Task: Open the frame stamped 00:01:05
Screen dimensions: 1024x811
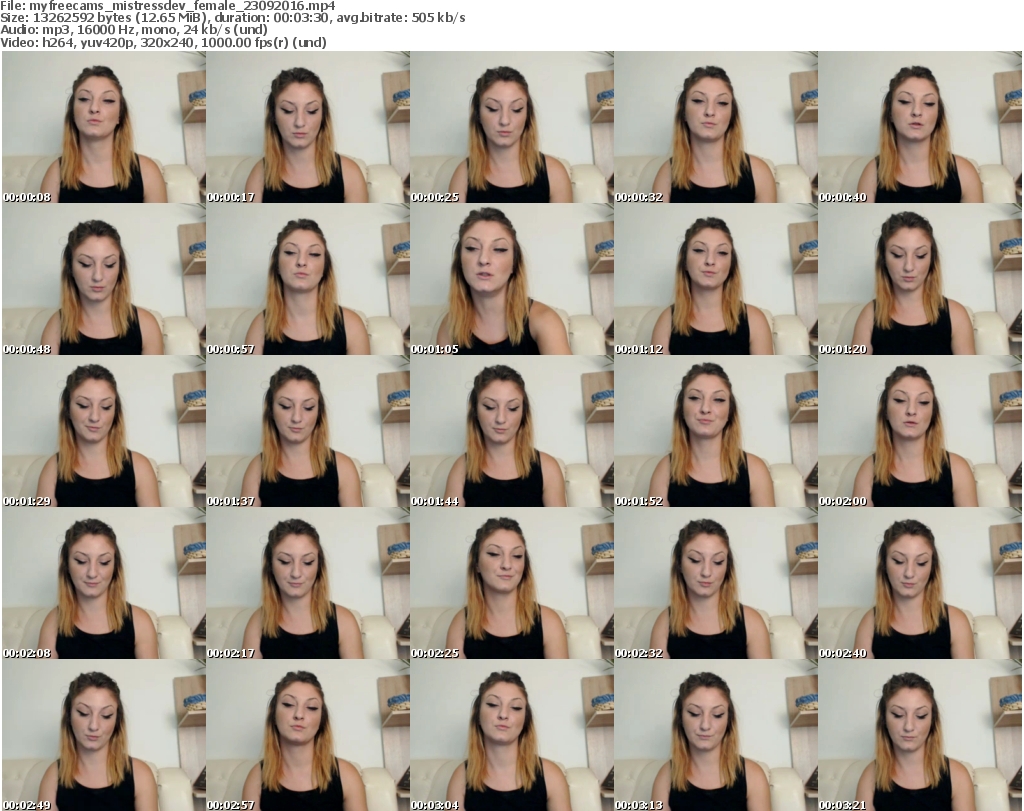Action: pyautogui.click(x=511, y=279)
